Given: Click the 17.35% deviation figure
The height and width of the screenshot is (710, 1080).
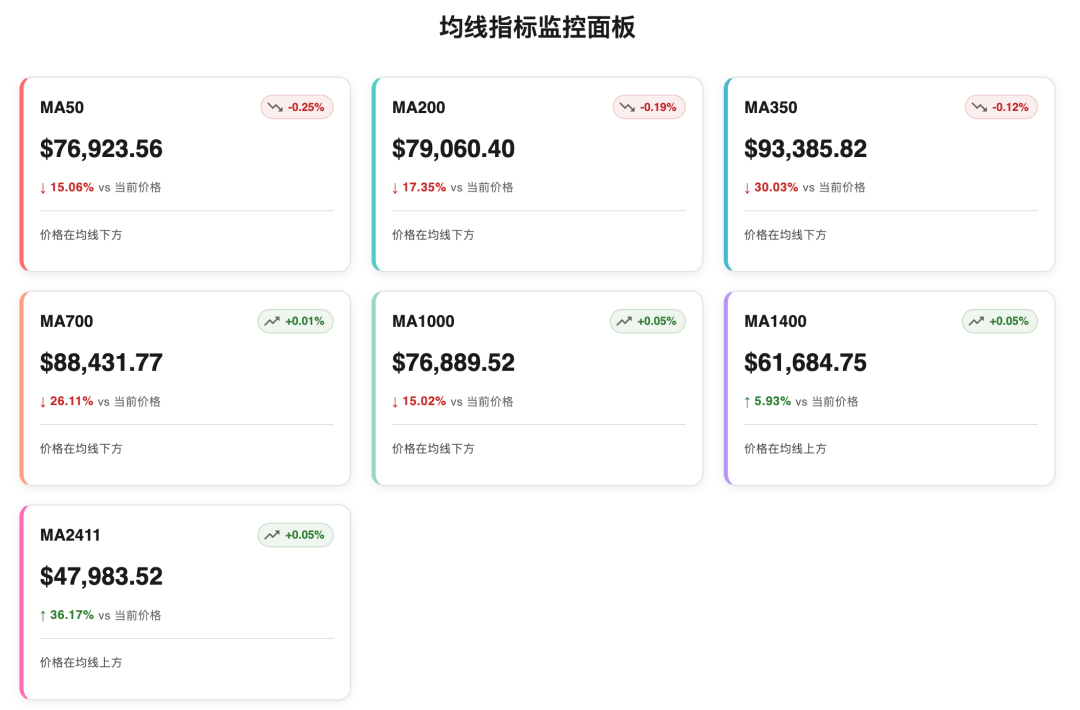Looking at the screenshot, I should (424, 187).
